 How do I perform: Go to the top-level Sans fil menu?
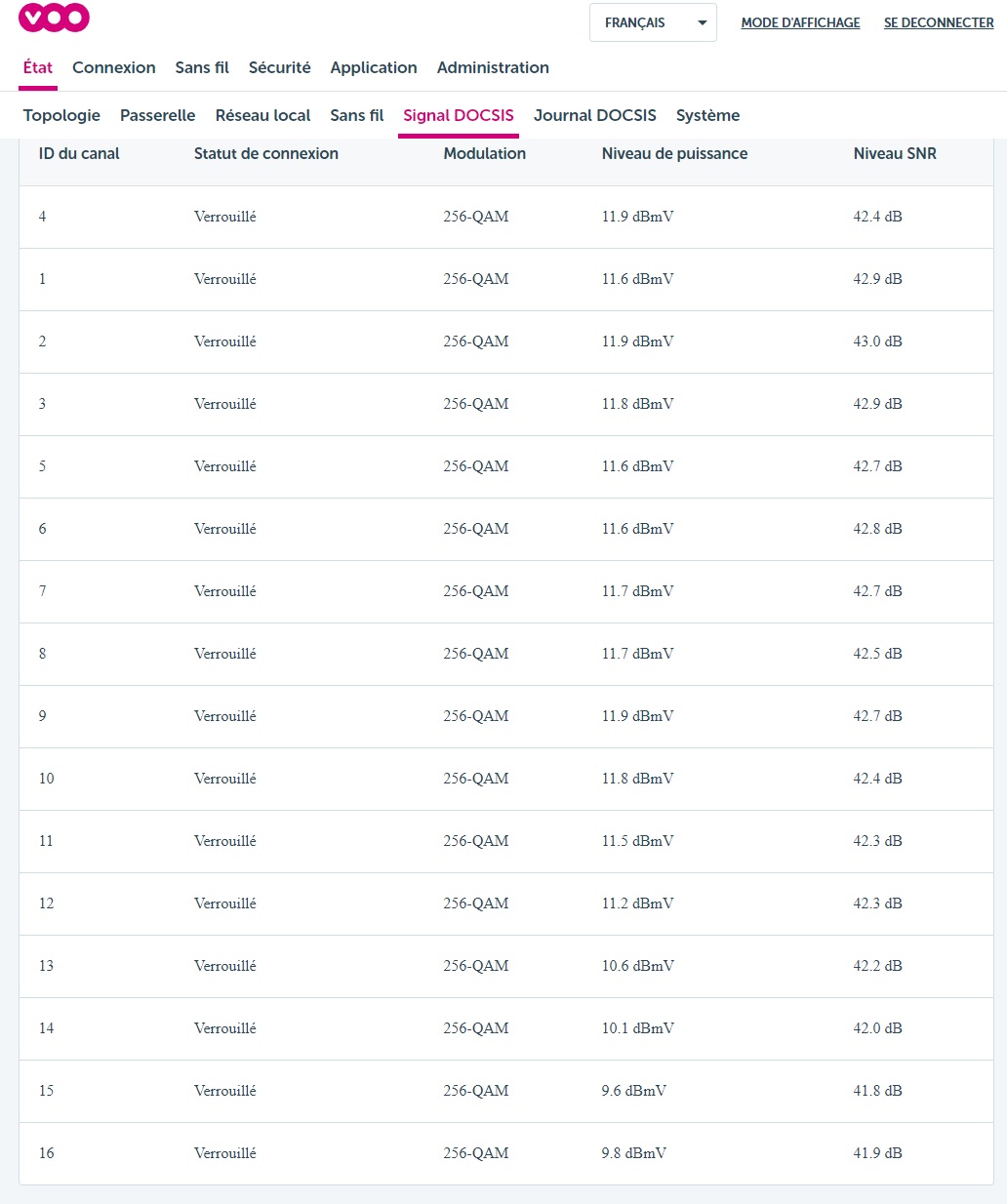(202, 67)
